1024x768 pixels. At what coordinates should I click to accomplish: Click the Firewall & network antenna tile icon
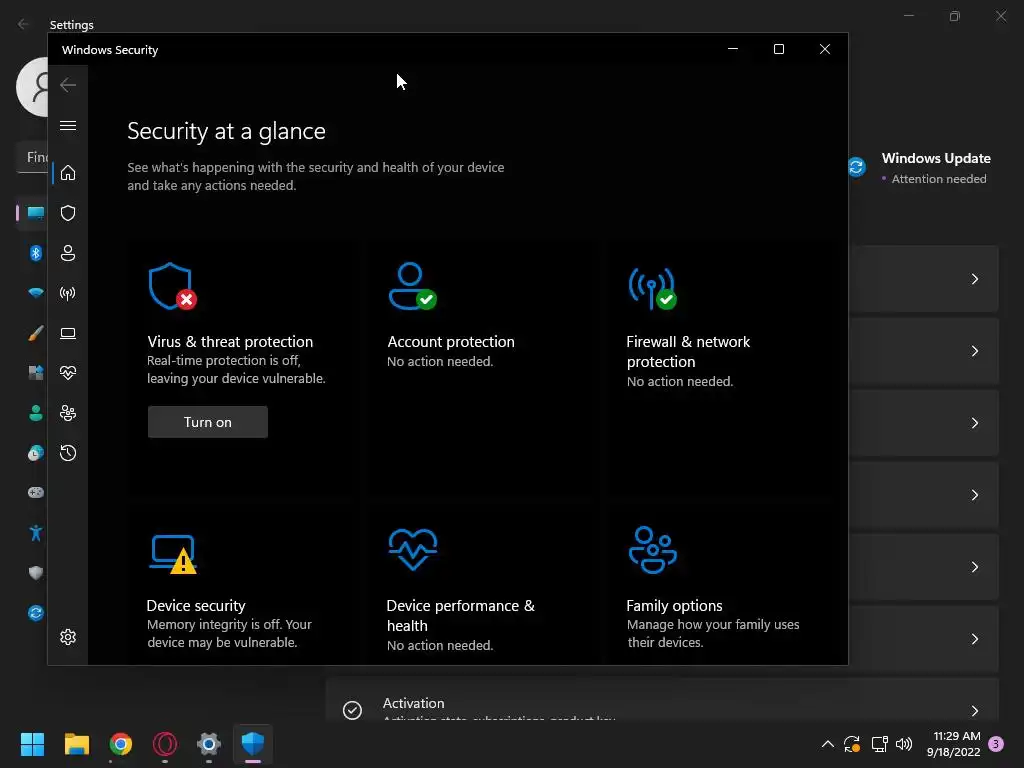coord(652,289)
